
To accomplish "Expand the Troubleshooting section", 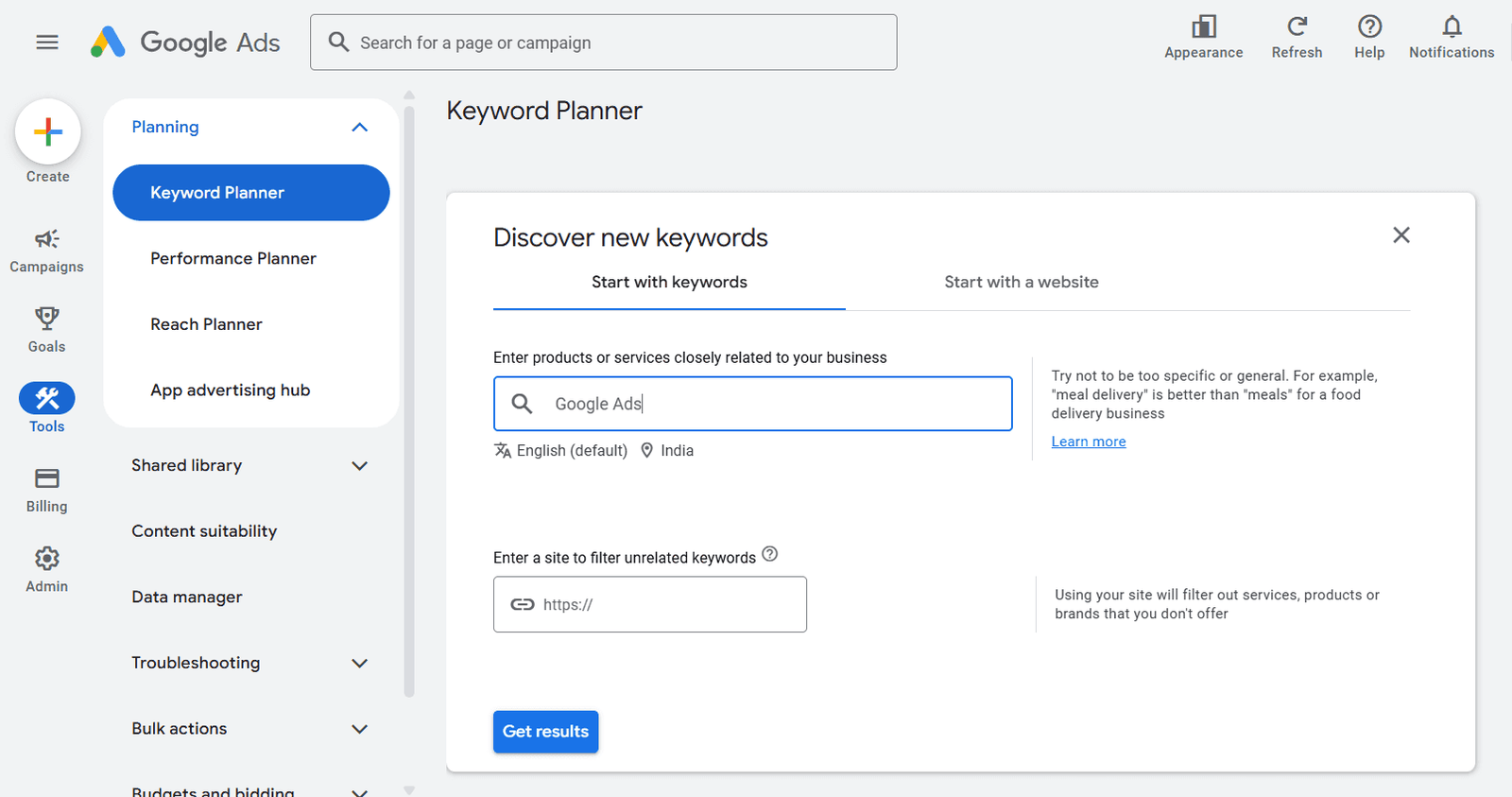I will 359,664.
